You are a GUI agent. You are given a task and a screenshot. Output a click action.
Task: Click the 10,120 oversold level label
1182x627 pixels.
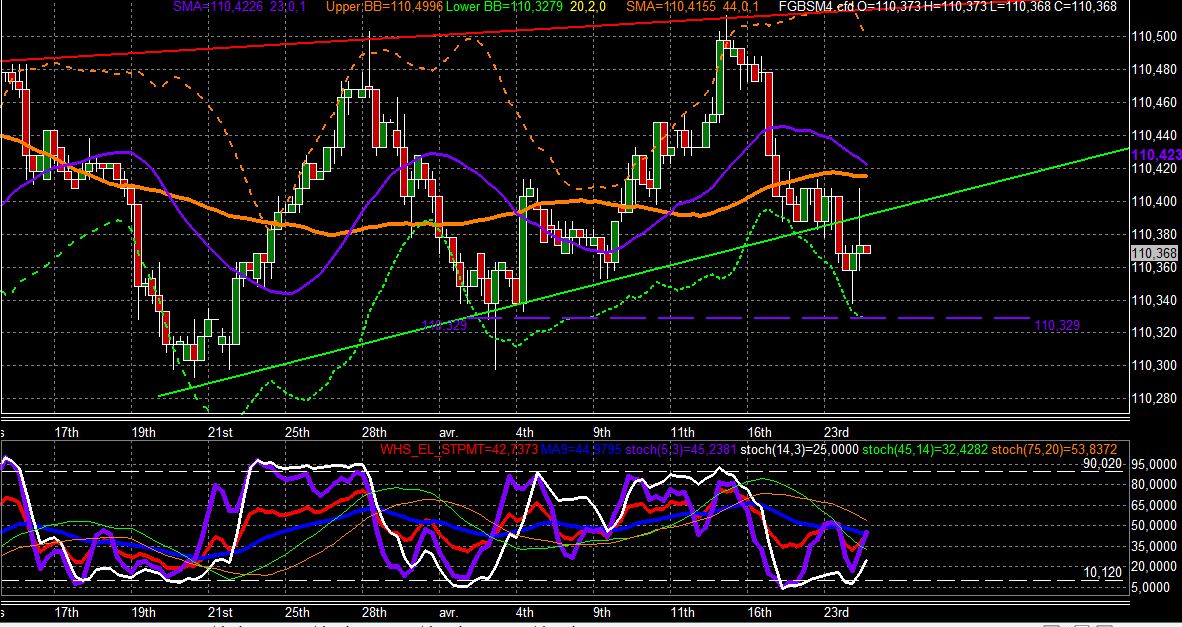click(x=1102, y=573)
